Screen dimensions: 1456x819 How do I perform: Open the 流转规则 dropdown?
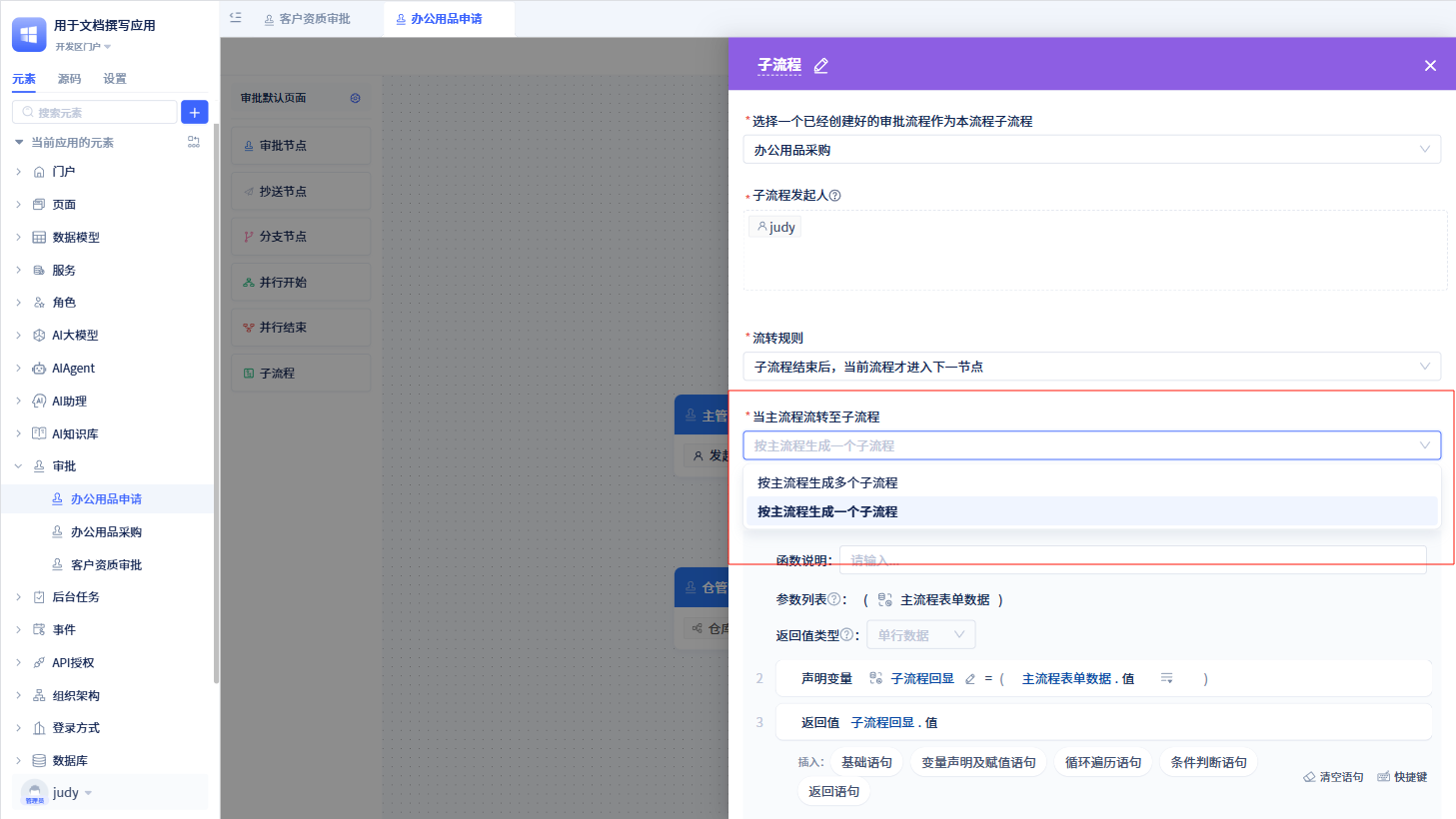1091,367
